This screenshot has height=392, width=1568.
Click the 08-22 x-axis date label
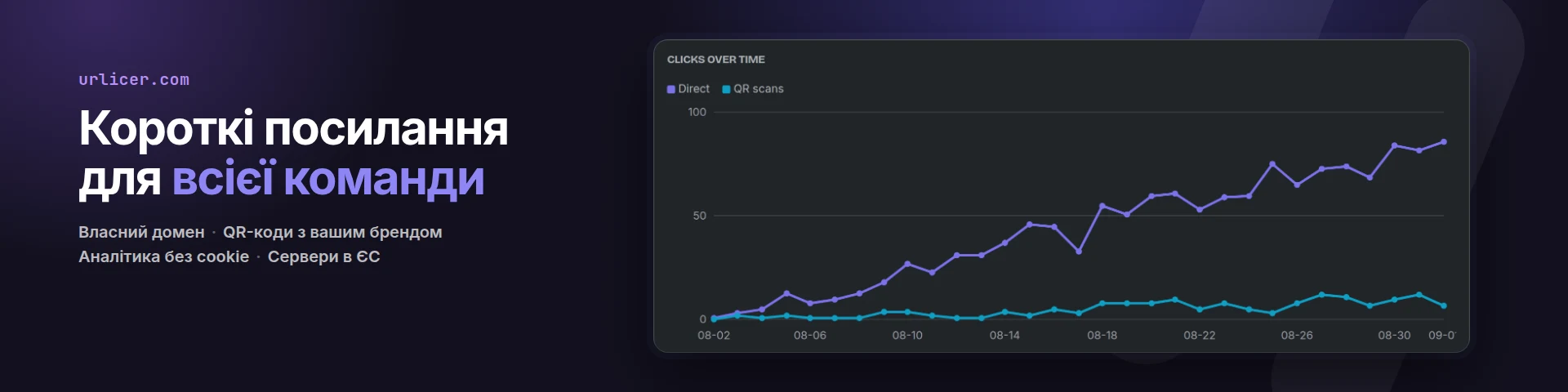pyautogui.click(x=1199, y=336)
